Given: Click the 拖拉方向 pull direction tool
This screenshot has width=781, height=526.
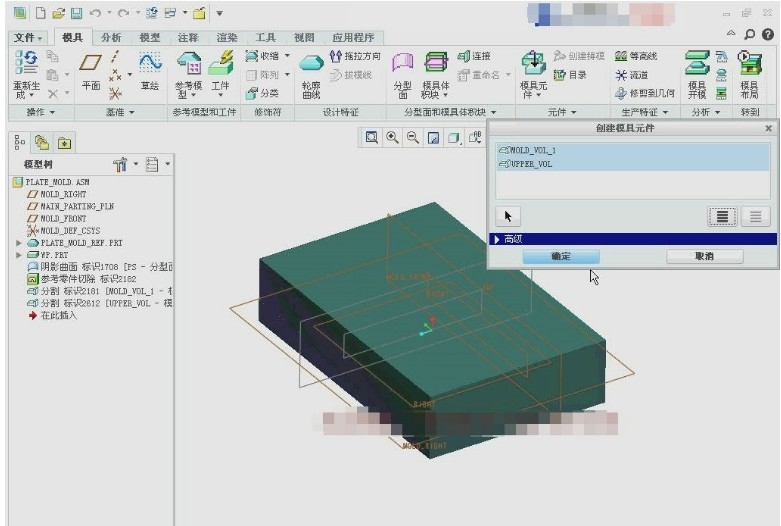Looking at the screenshot, I should (356, 56).
